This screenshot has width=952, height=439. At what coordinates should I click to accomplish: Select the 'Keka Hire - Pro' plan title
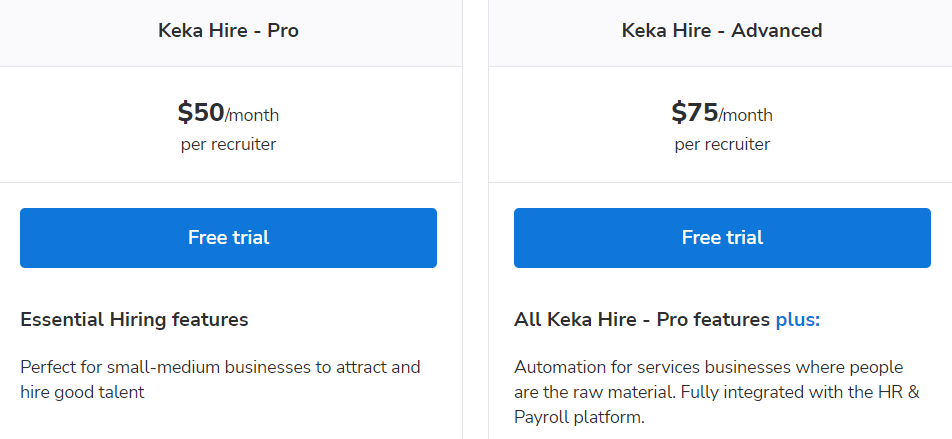[228, 30]
